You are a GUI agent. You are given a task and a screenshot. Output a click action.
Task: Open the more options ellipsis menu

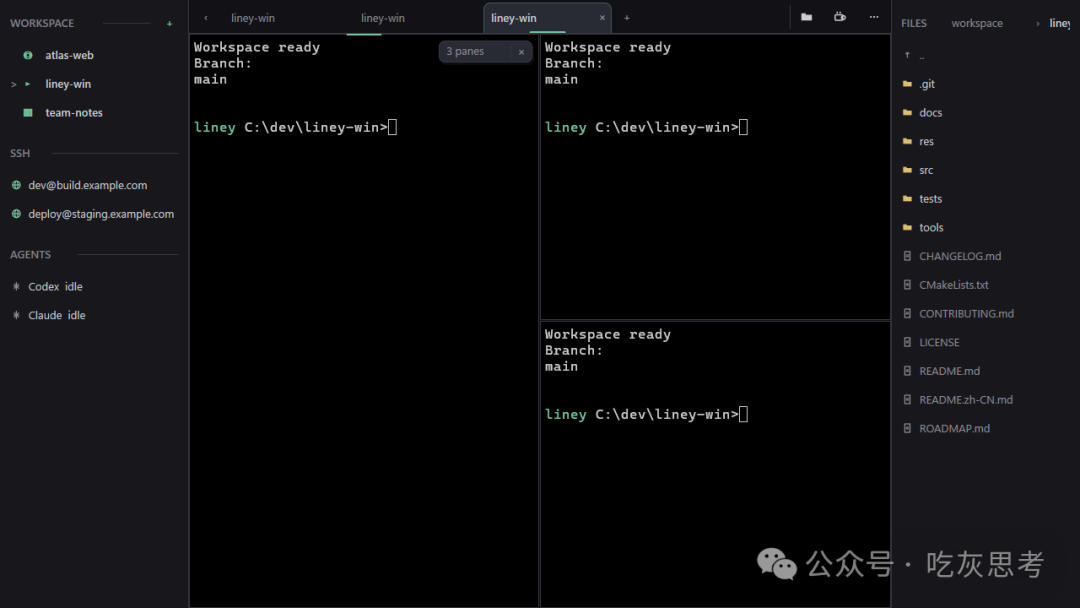(873, 17)
